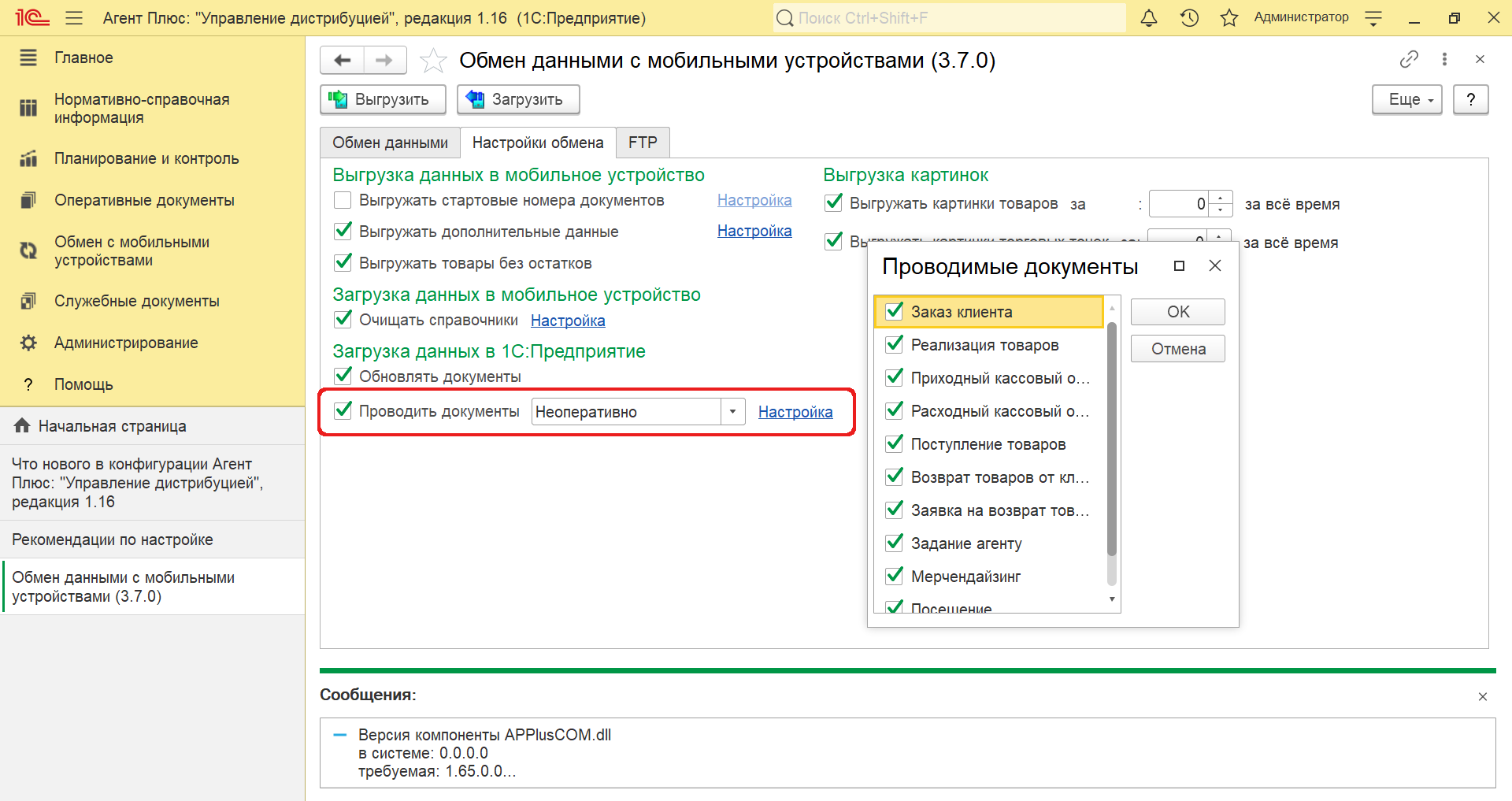
Task: Open the Еще dropdown menu
Action: click(1407, 99)
